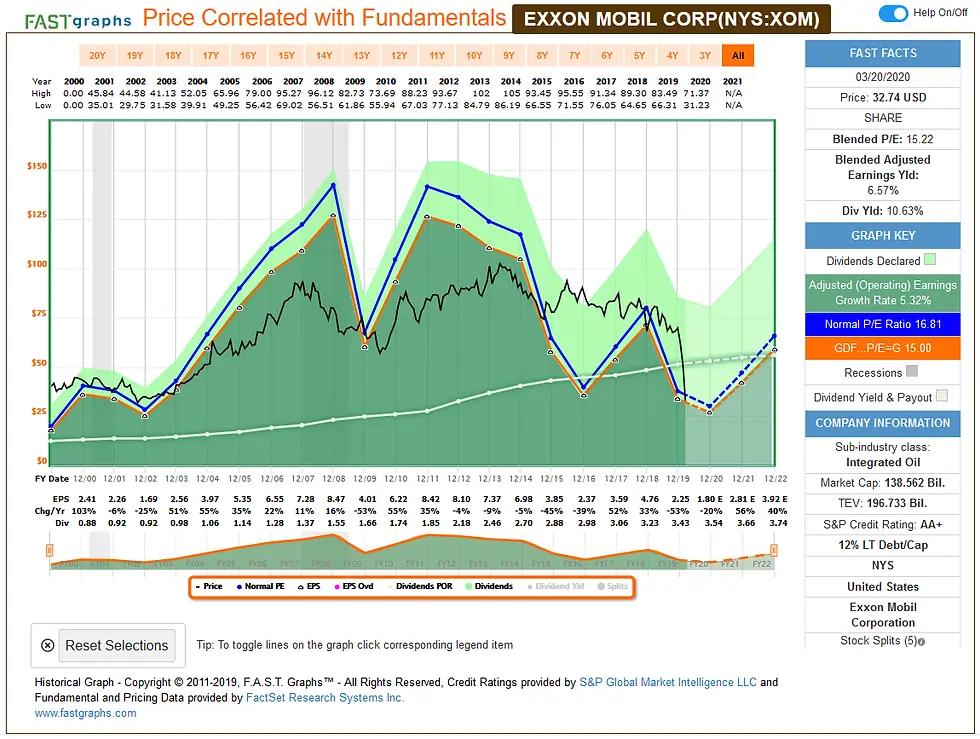The height and width of the screenshot is (739, 980).
Task: Select the 20Y time range tab
Action: pos(97,56)
